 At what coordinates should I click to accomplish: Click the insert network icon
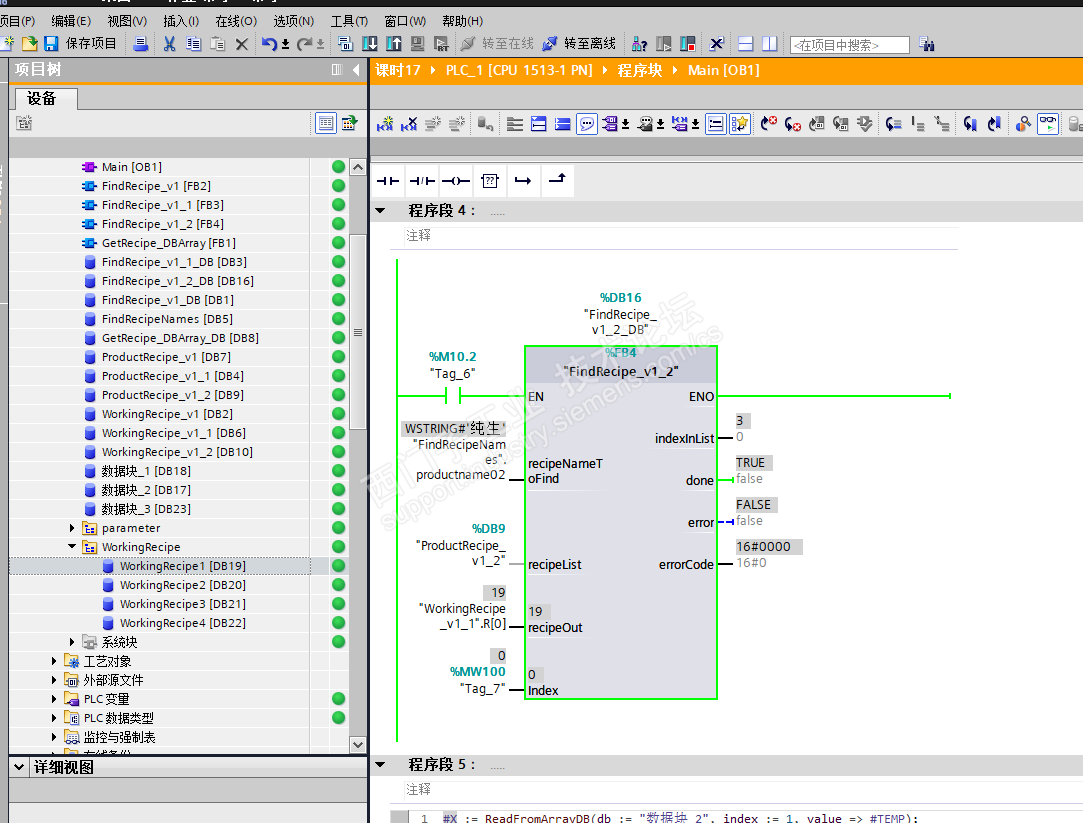[385, 124]
